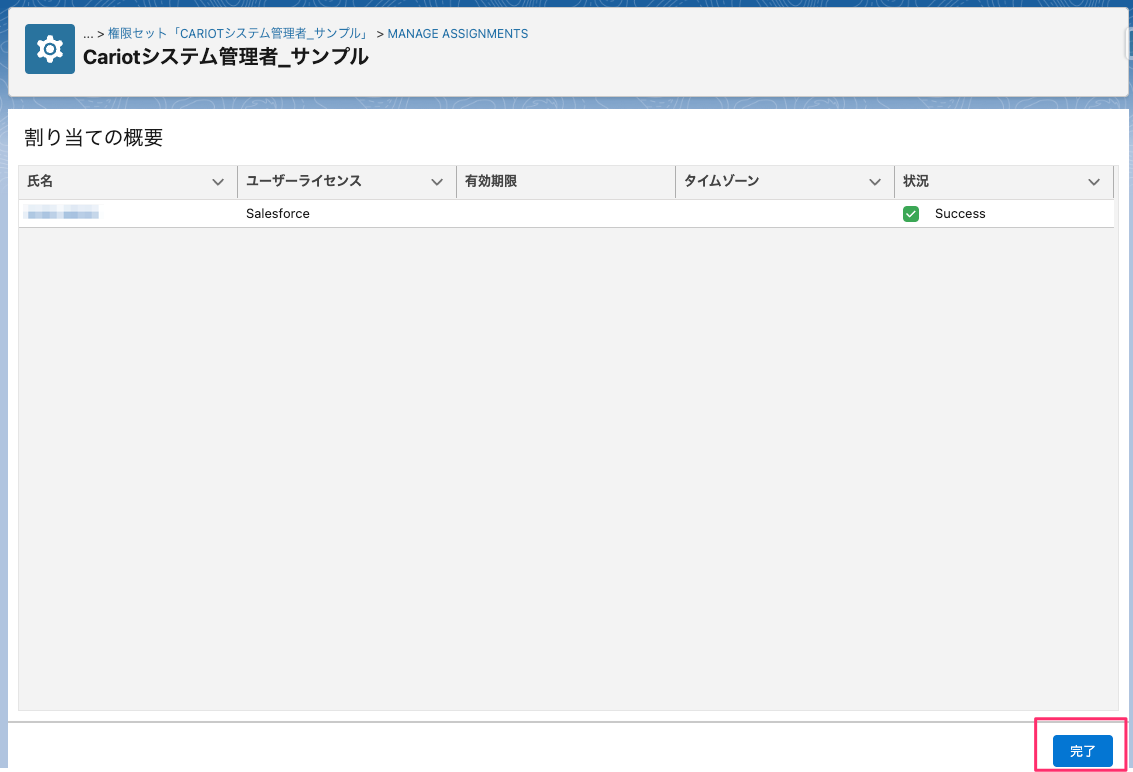
Task: Click the 状況 column header
Action: tap(1004, 181)
